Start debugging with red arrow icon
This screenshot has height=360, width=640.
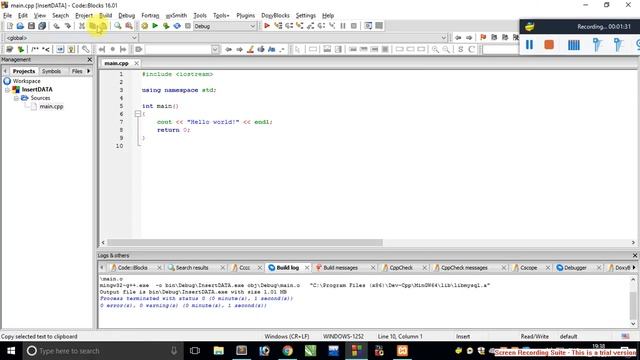point(267,26)
